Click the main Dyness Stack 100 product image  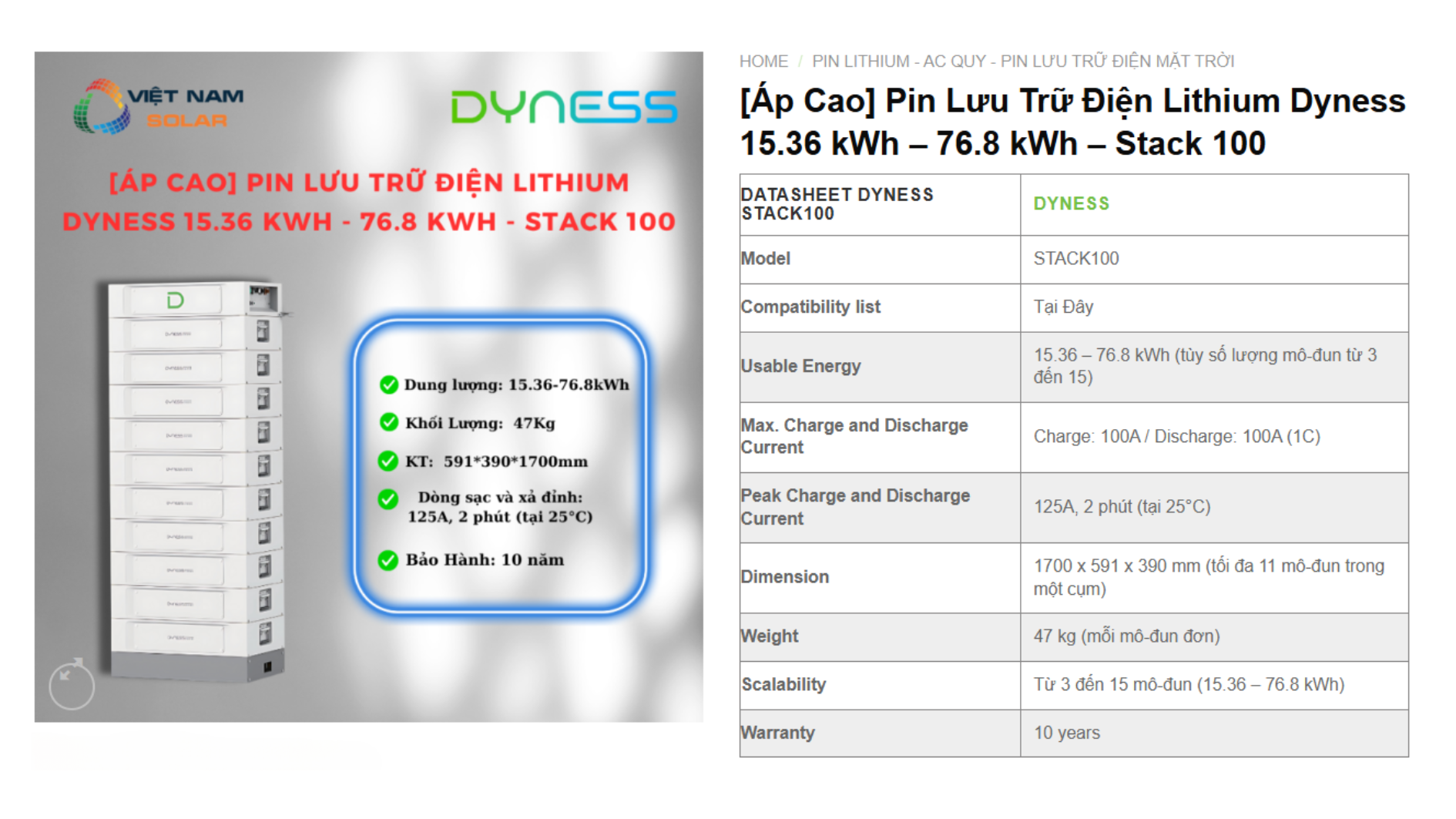click(368, 387)
